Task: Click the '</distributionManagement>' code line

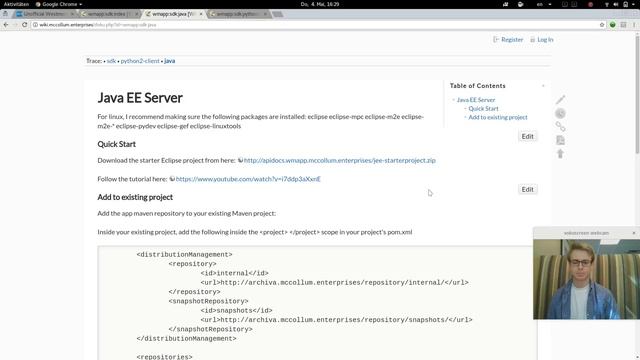Action: coord(186,338)
